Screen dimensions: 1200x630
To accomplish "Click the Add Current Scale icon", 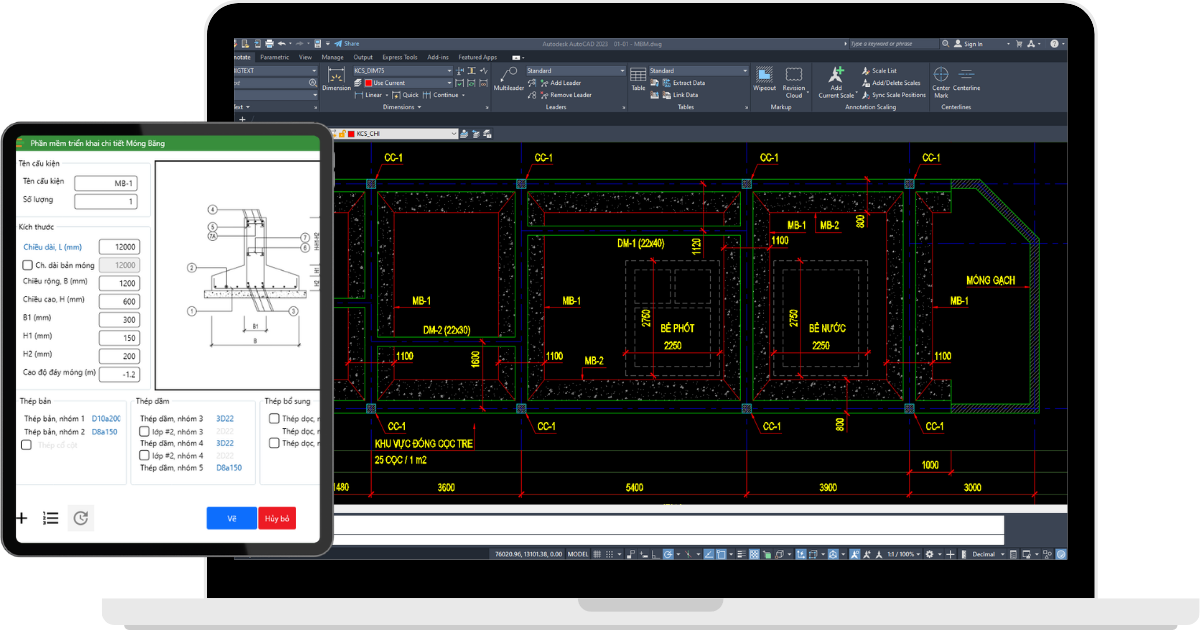I will (x=836, y=77).
